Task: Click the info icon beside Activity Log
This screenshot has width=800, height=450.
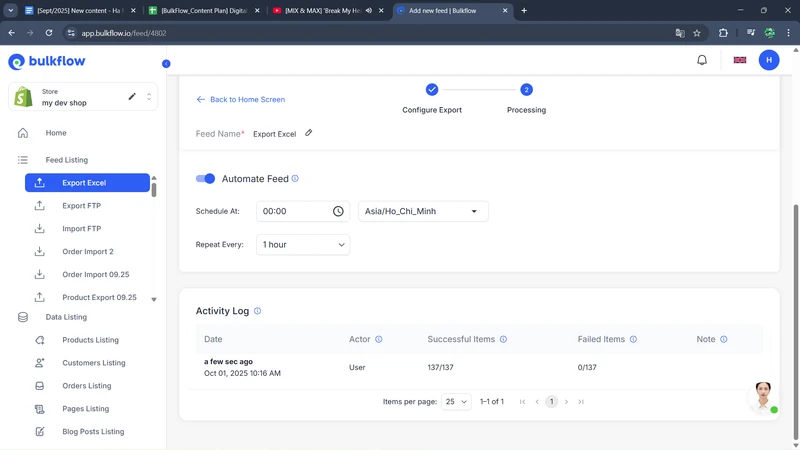Action: click(257, 311)
